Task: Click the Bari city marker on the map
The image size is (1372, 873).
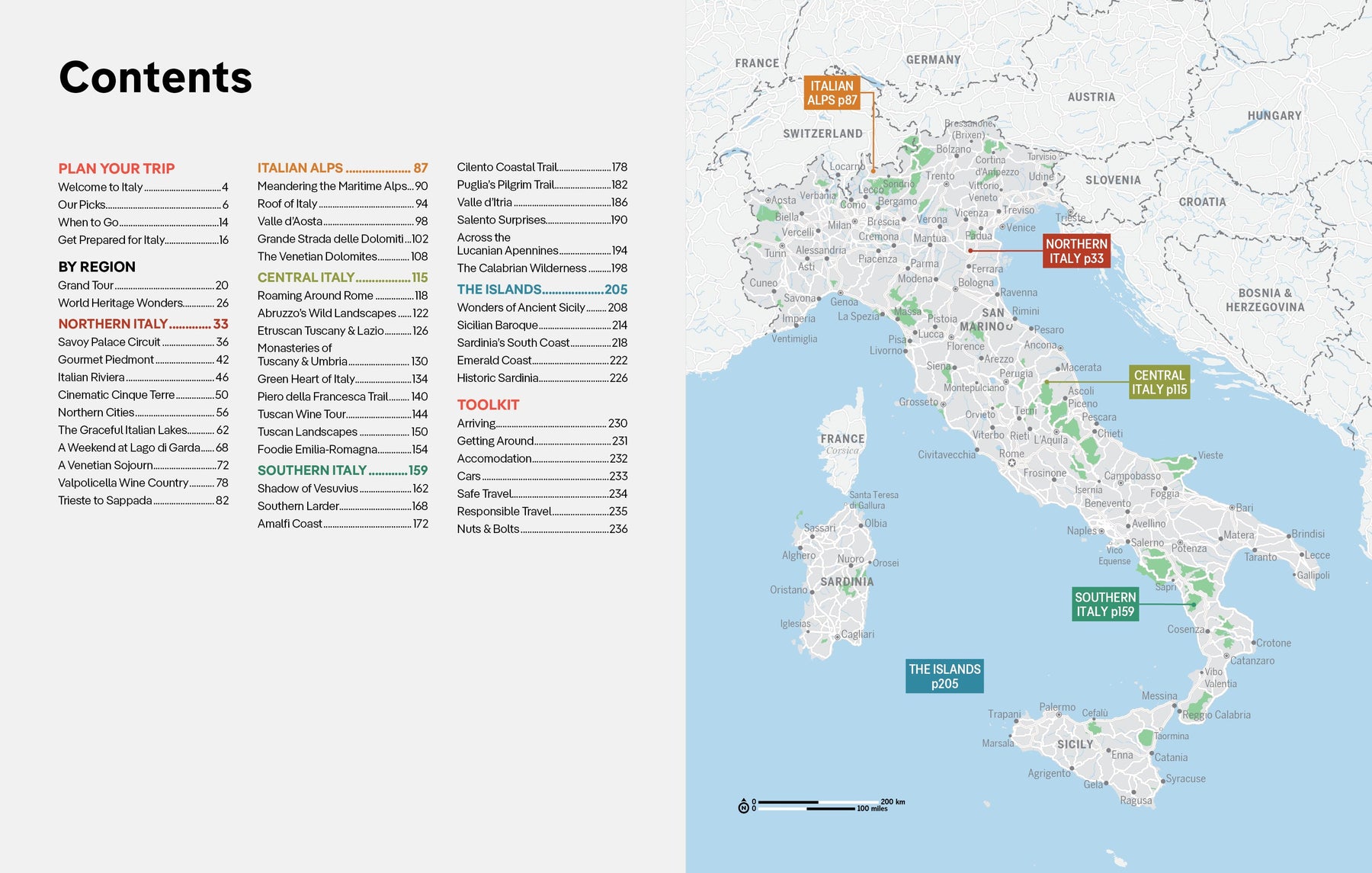Action: tap(1231, 508)
